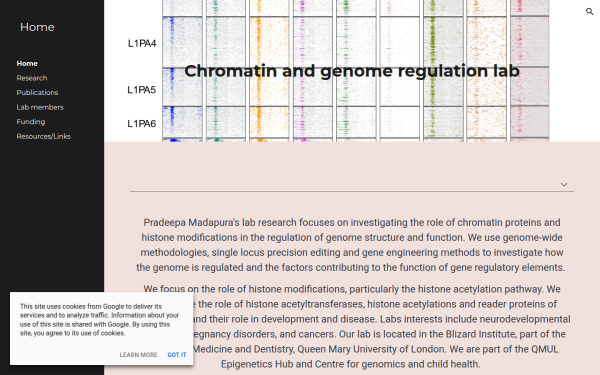Open the Funding page

point(31,122)
